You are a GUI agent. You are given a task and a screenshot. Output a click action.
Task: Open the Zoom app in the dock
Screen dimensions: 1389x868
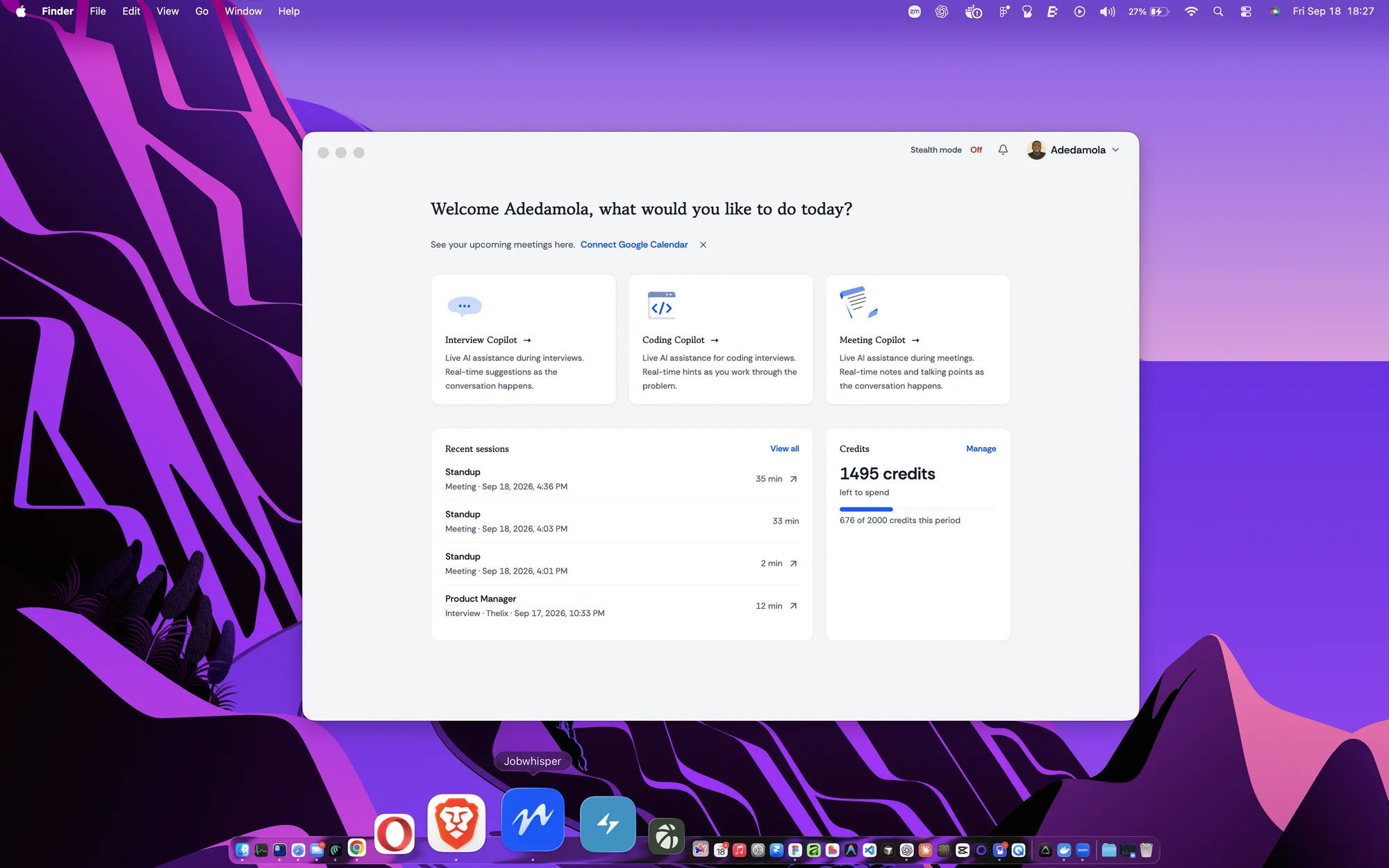point(1083,850)
